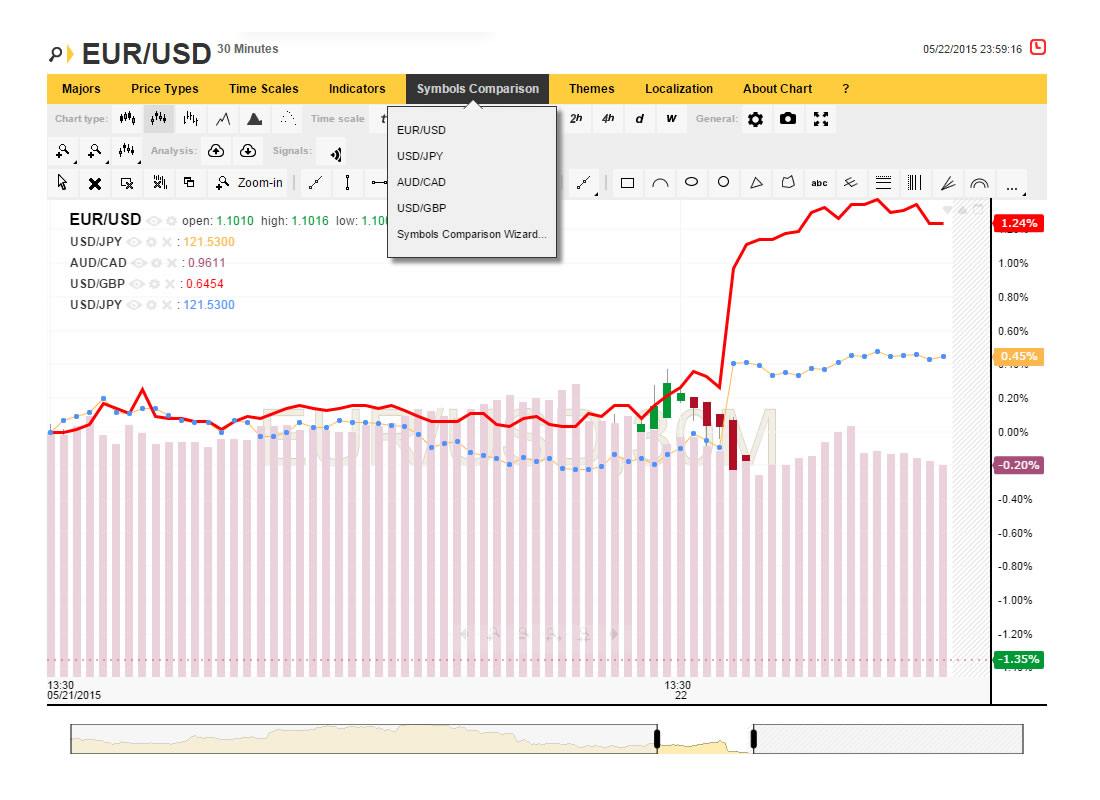Select the candlestick chart type icon
Viewport: 1100px width, 800px height.
126,119
